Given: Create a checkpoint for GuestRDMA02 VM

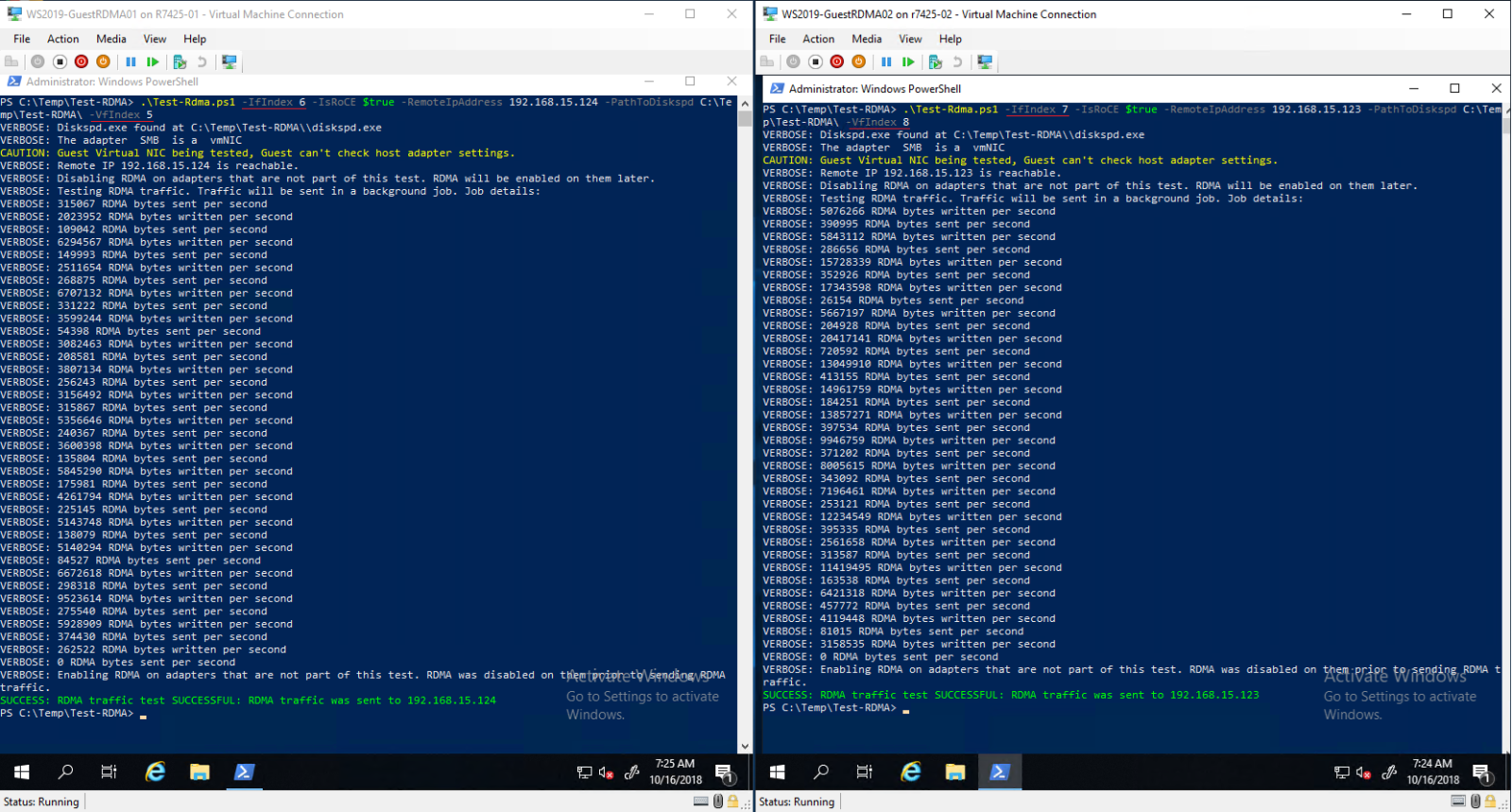Looking at the screenshot, I should click(x=935, y=61).
